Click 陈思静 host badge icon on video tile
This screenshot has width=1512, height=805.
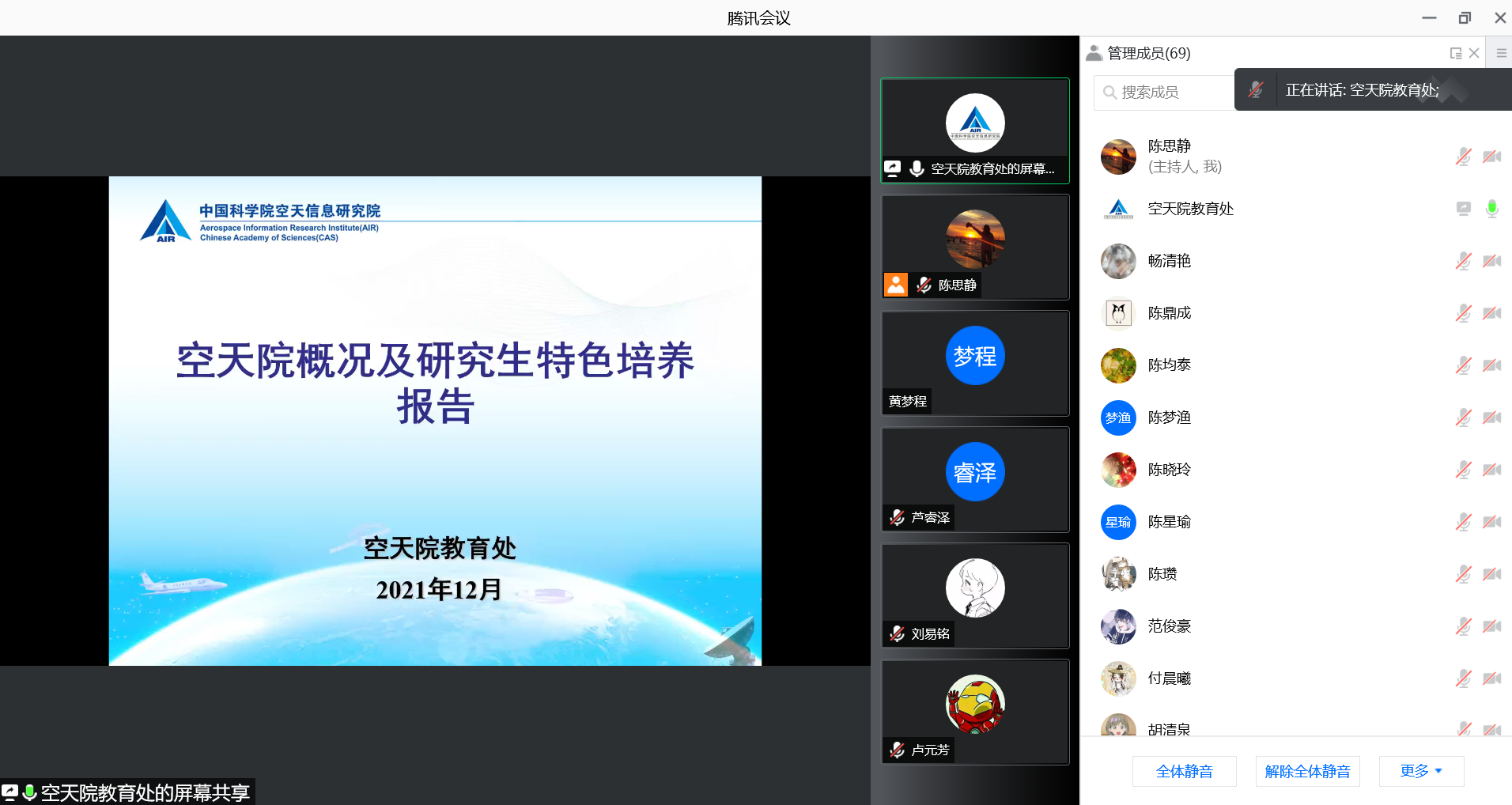896,285
